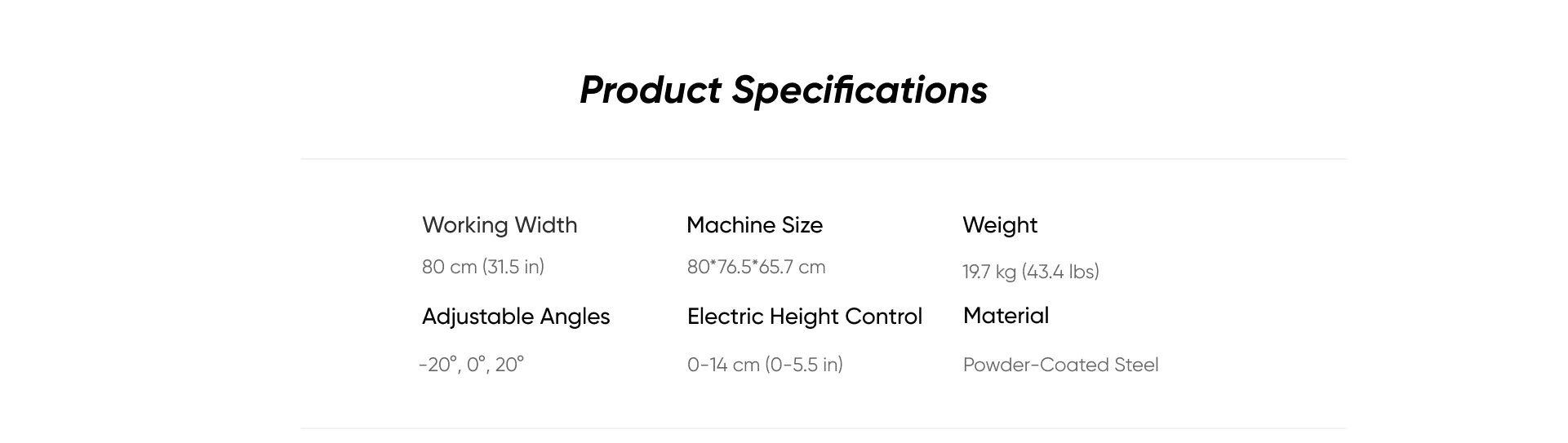Image resolution: width=1568 pixels, height=443 pixels.
Task: Select the Electric Height Control label
Action: 804,317
